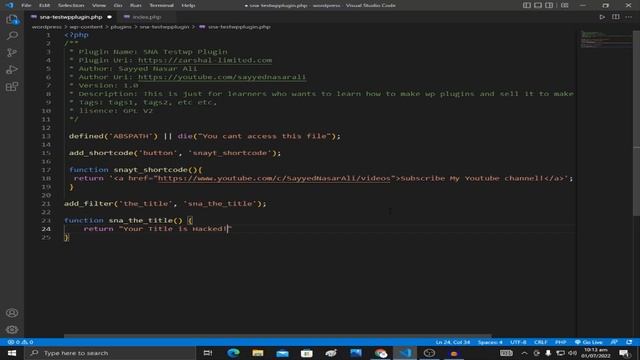Open the Customize Layout icon
Viewport: 640px width, 360px height.
[564, 5]
